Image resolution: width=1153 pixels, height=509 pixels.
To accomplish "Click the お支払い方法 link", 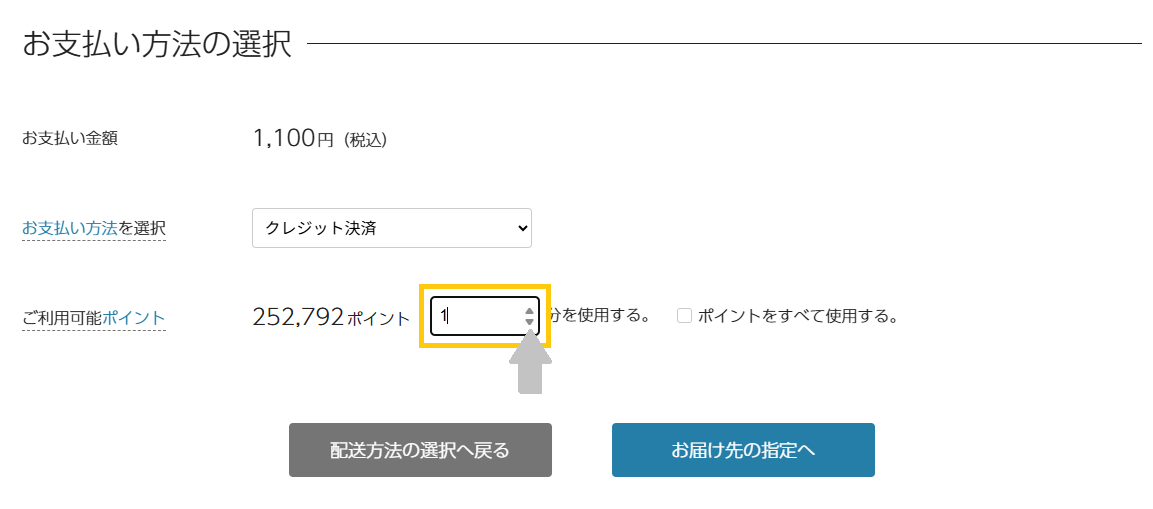I will tap(70, 229).
